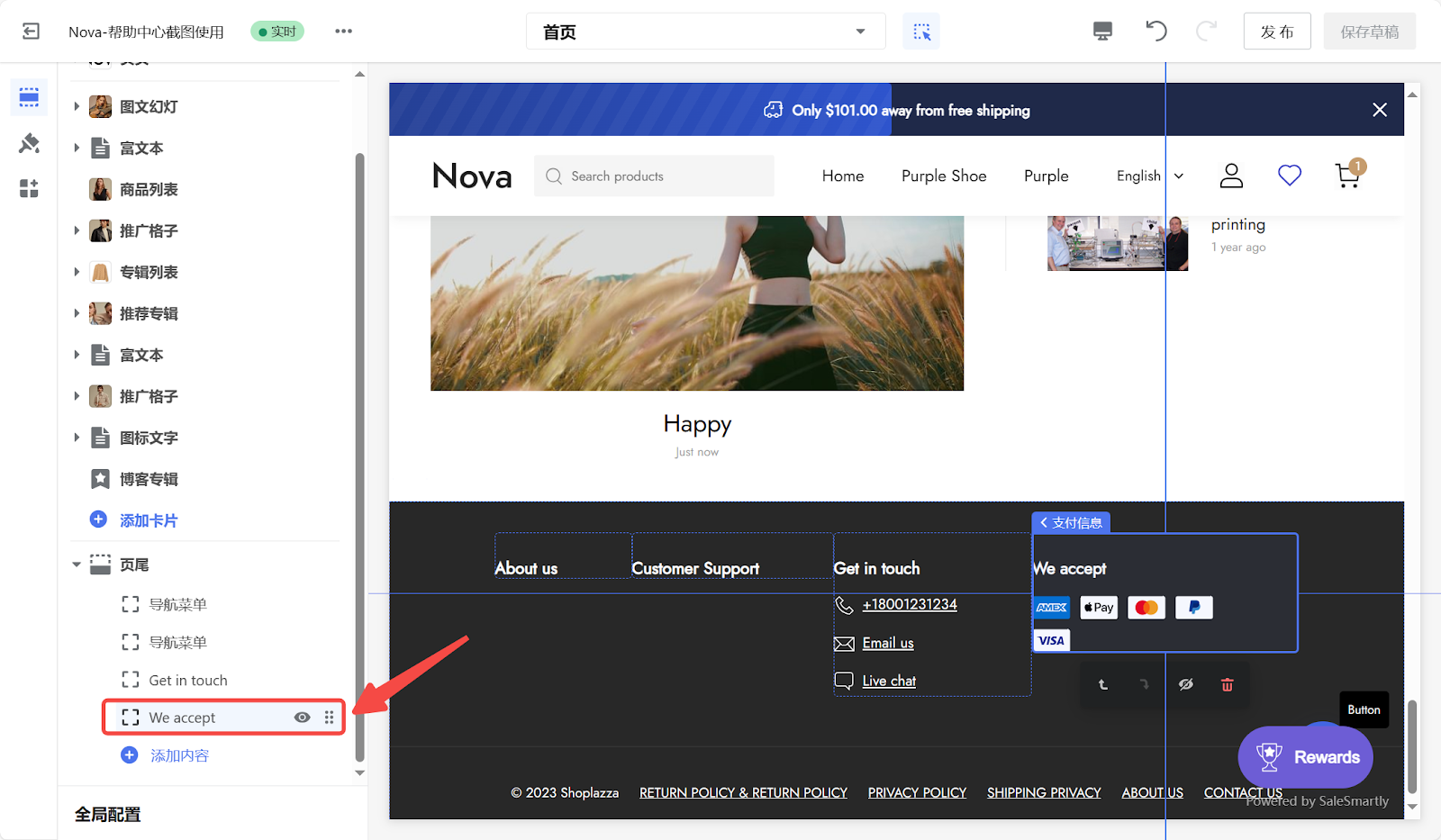Undo the last change
This screenshot has height=840, width=1441.
[1156, 32]
